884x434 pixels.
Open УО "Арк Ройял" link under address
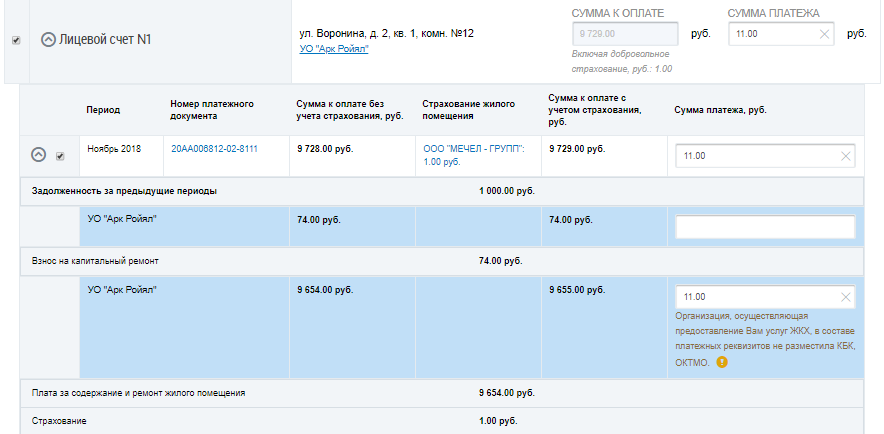tap(334, 49)
